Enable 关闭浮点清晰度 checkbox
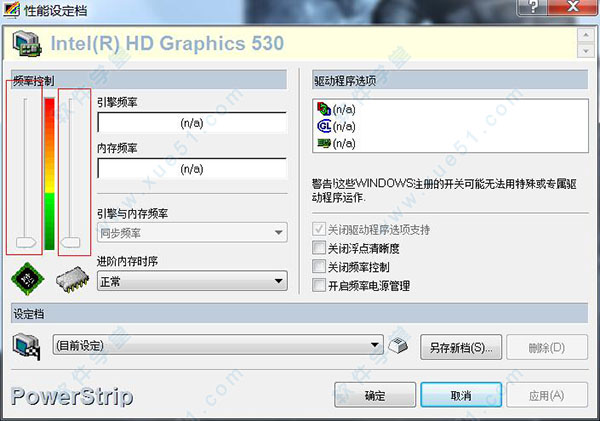 319,248
